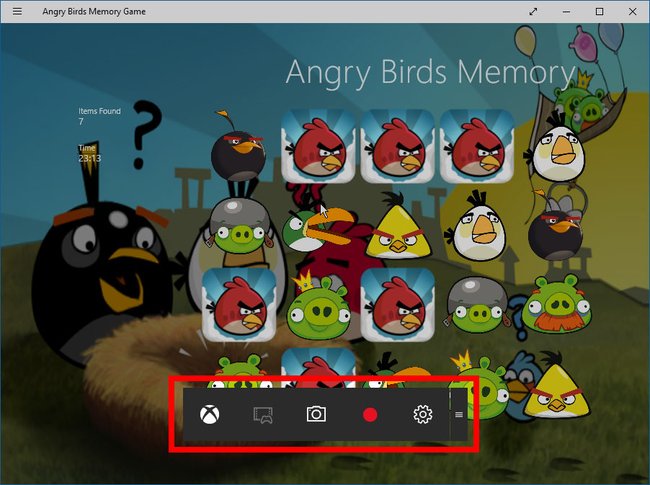Open the hamburger menu in title bar

17,11
